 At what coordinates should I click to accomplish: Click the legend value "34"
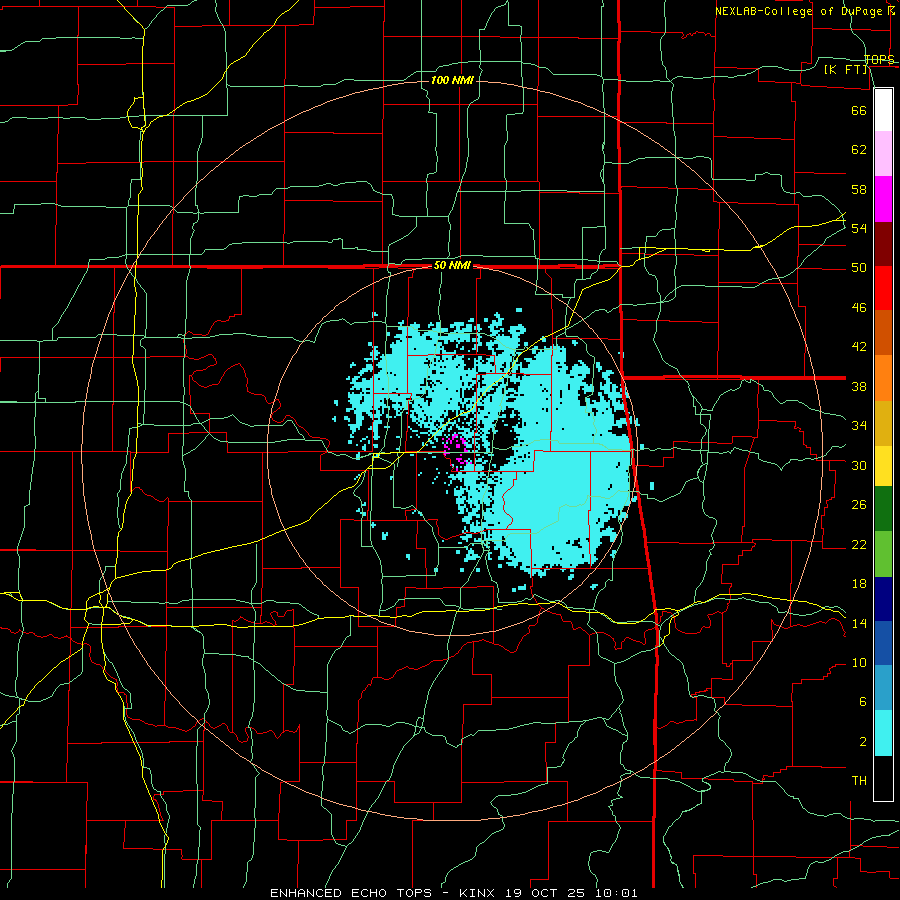tap(859, 426)
